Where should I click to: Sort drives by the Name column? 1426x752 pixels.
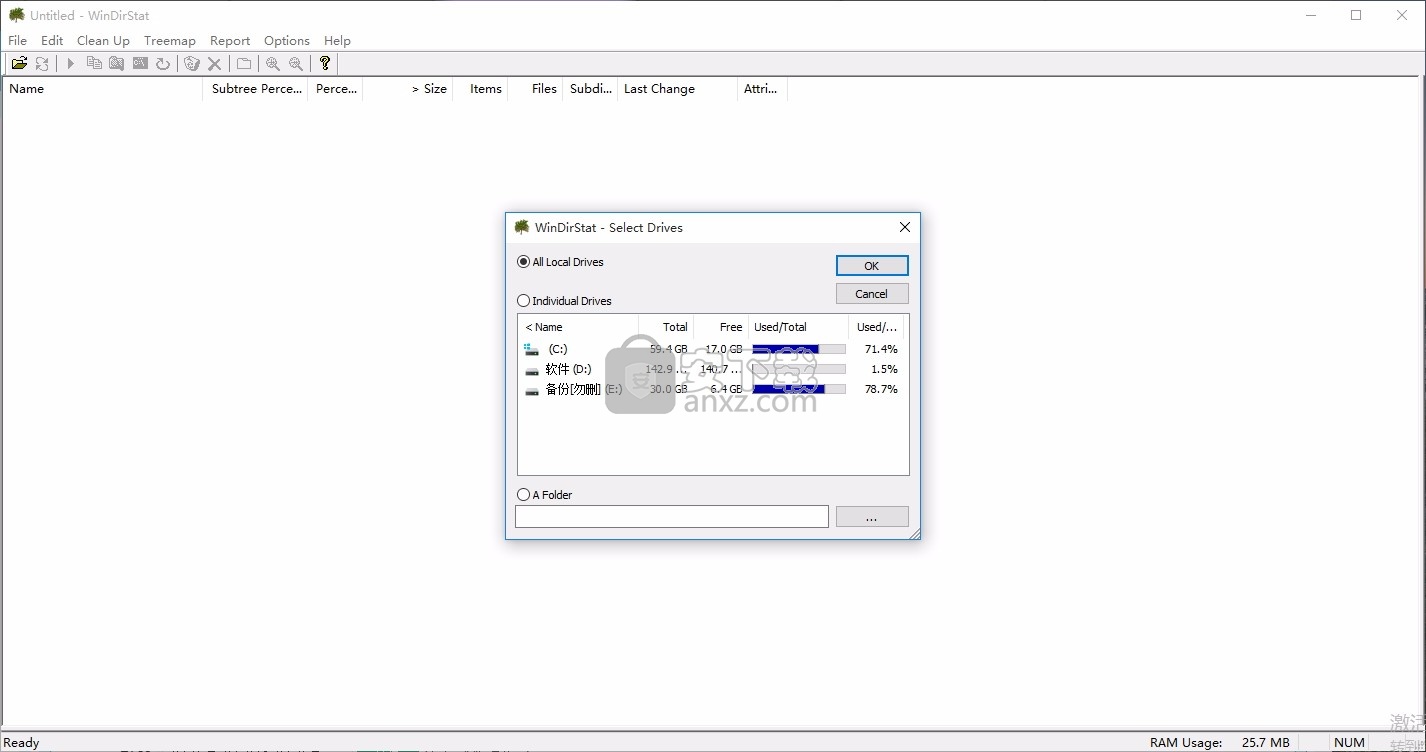pos(578,327)
